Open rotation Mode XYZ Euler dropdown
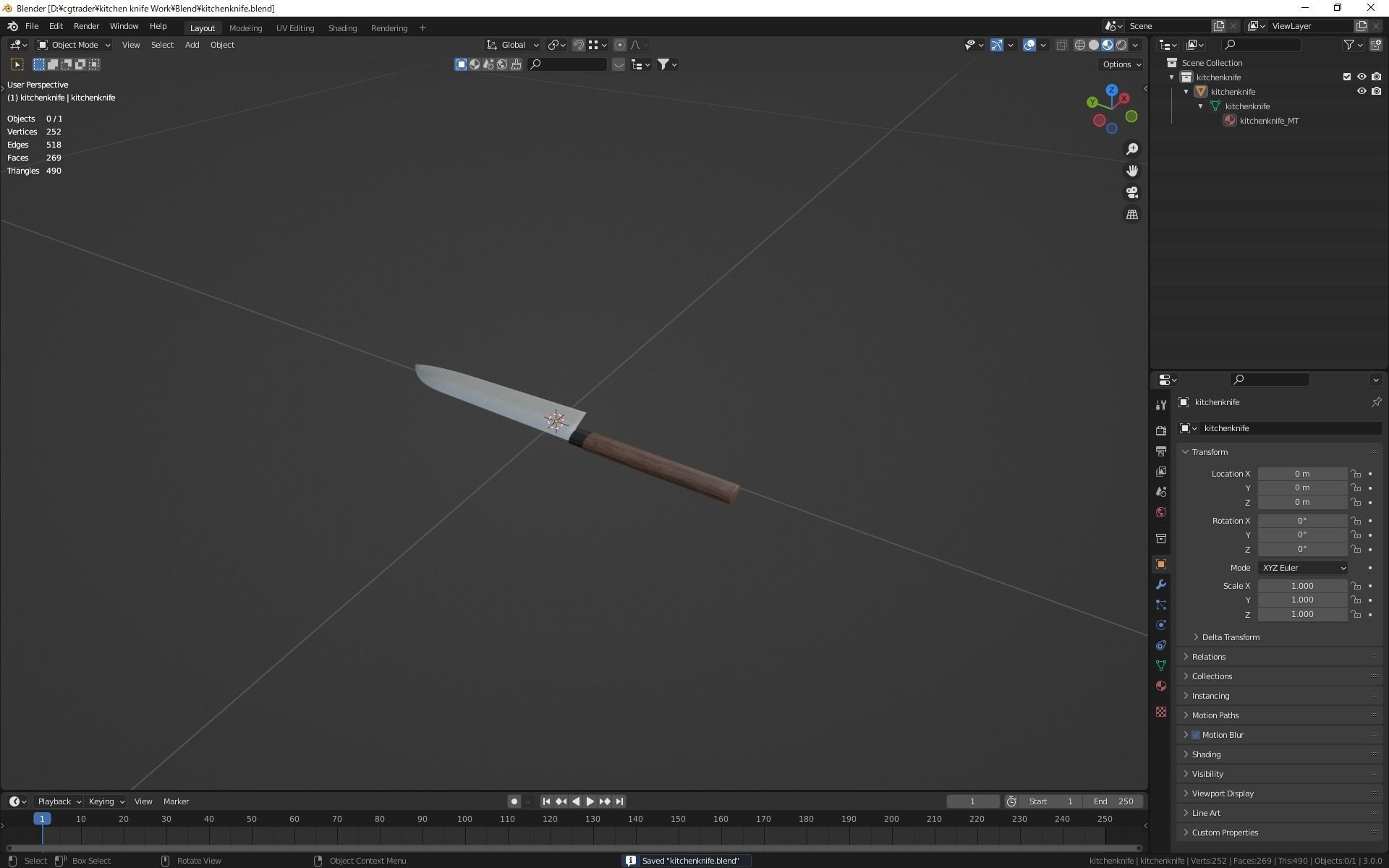Screen dimensions: 1389x868 (x=1303, y=568)
